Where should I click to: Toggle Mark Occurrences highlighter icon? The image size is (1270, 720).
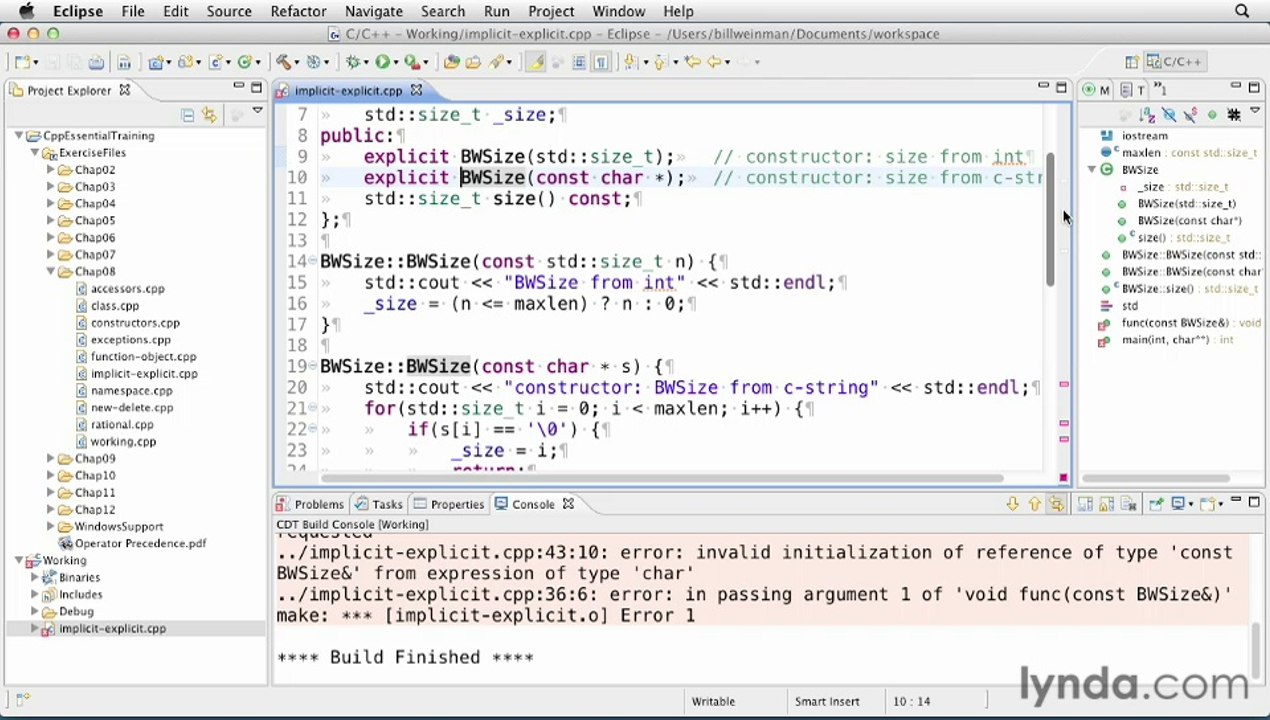(x=535, y=62)
